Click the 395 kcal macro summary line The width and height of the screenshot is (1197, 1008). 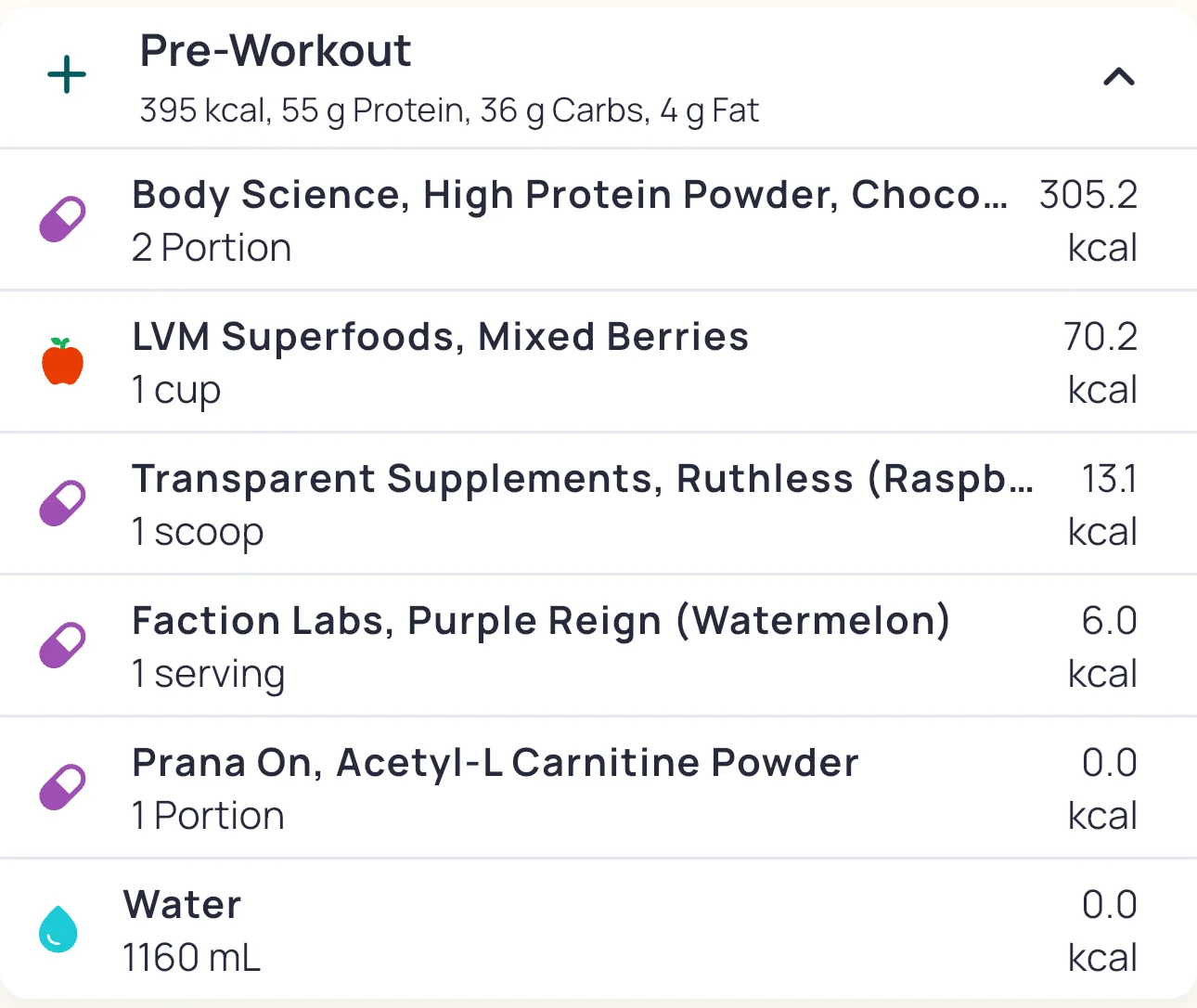pos(449,110)
